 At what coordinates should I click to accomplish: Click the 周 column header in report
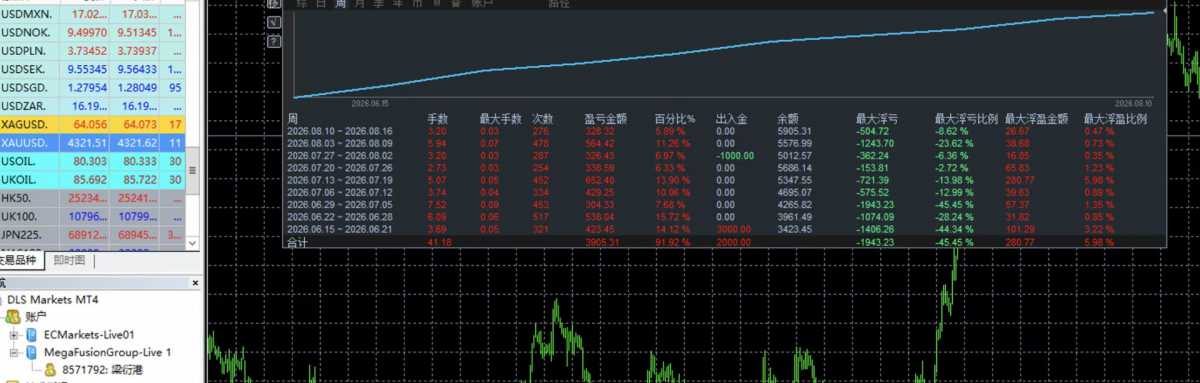(292, 118)
